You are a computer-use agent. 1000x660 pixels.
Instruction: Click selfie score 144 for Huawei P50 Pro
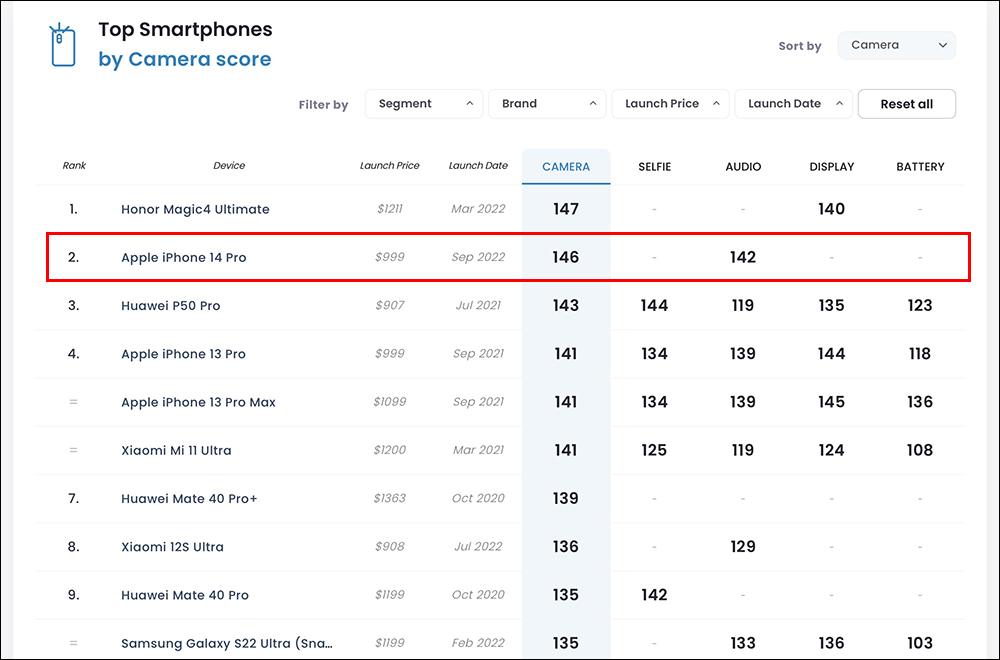[654, 305]
